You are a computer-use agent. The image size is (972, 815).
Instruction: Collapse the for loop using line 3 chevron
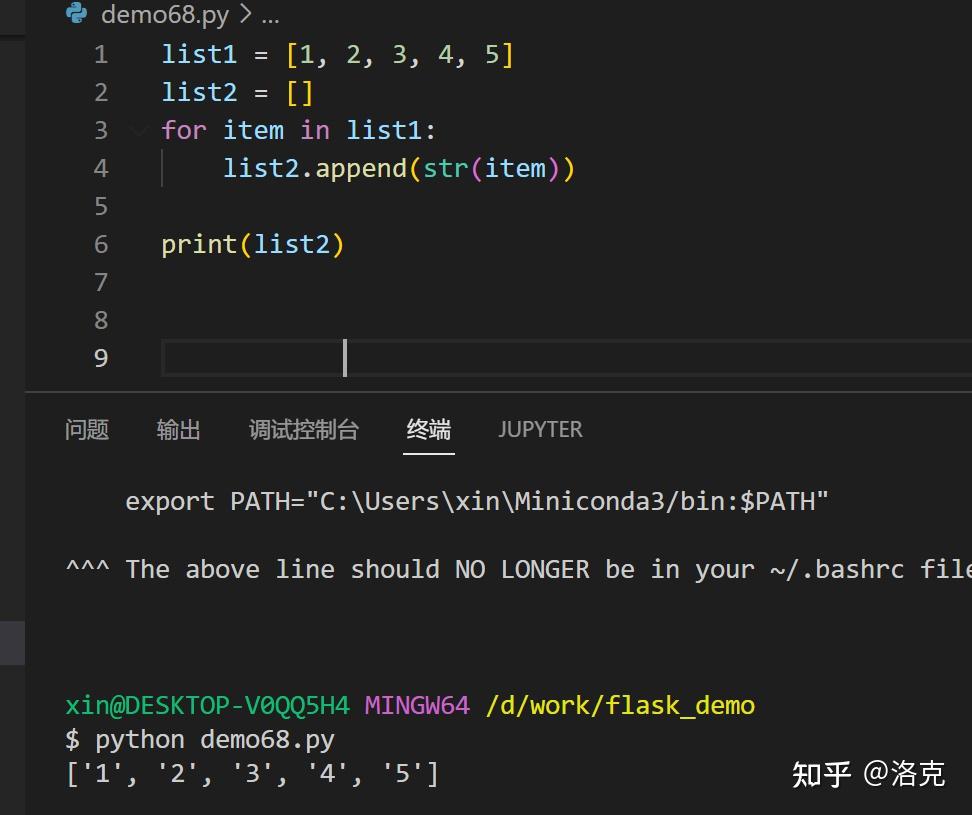139,130
